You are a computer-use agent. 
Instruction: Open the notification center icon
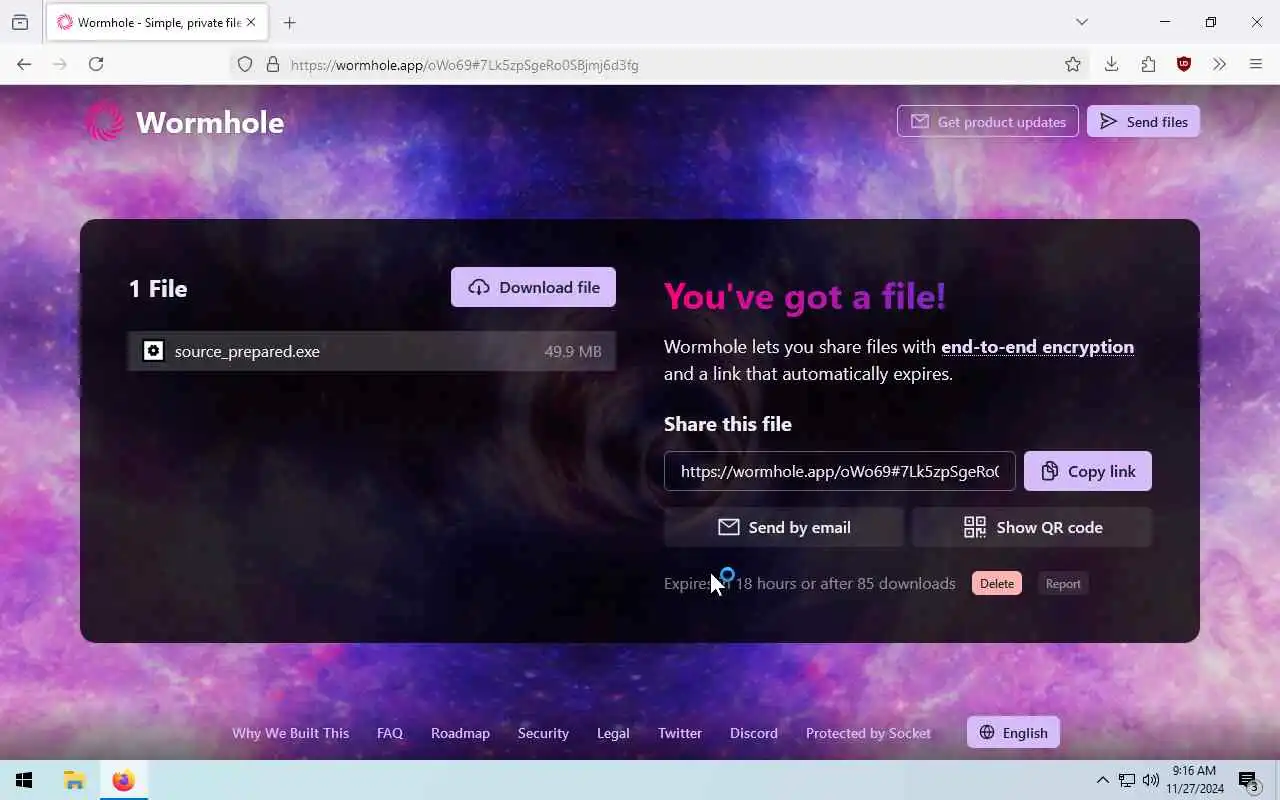[x=1248, y=780]
